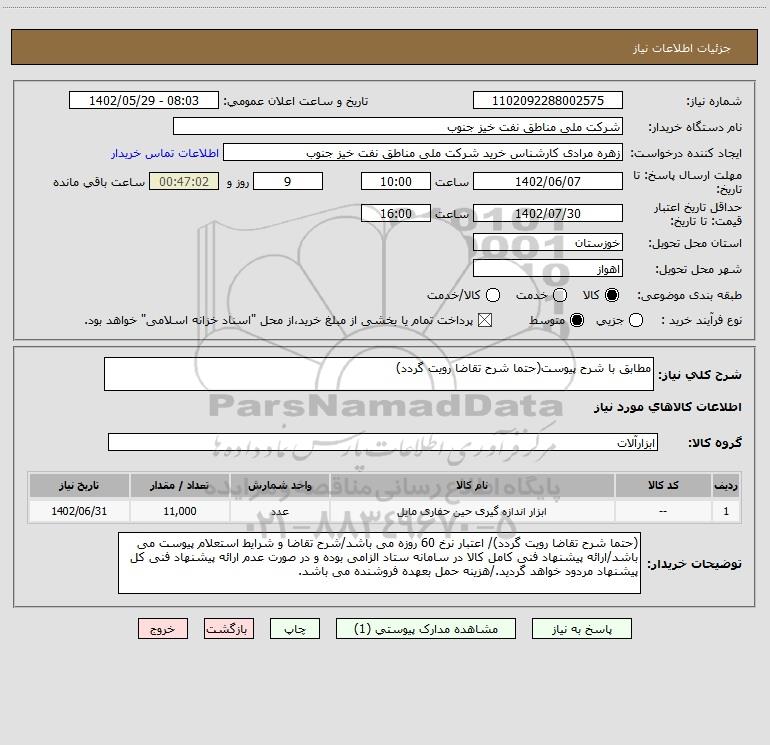Click the response deadline date 1402/06/07
Screen dimensions: 770x745
tap(548, 181)
